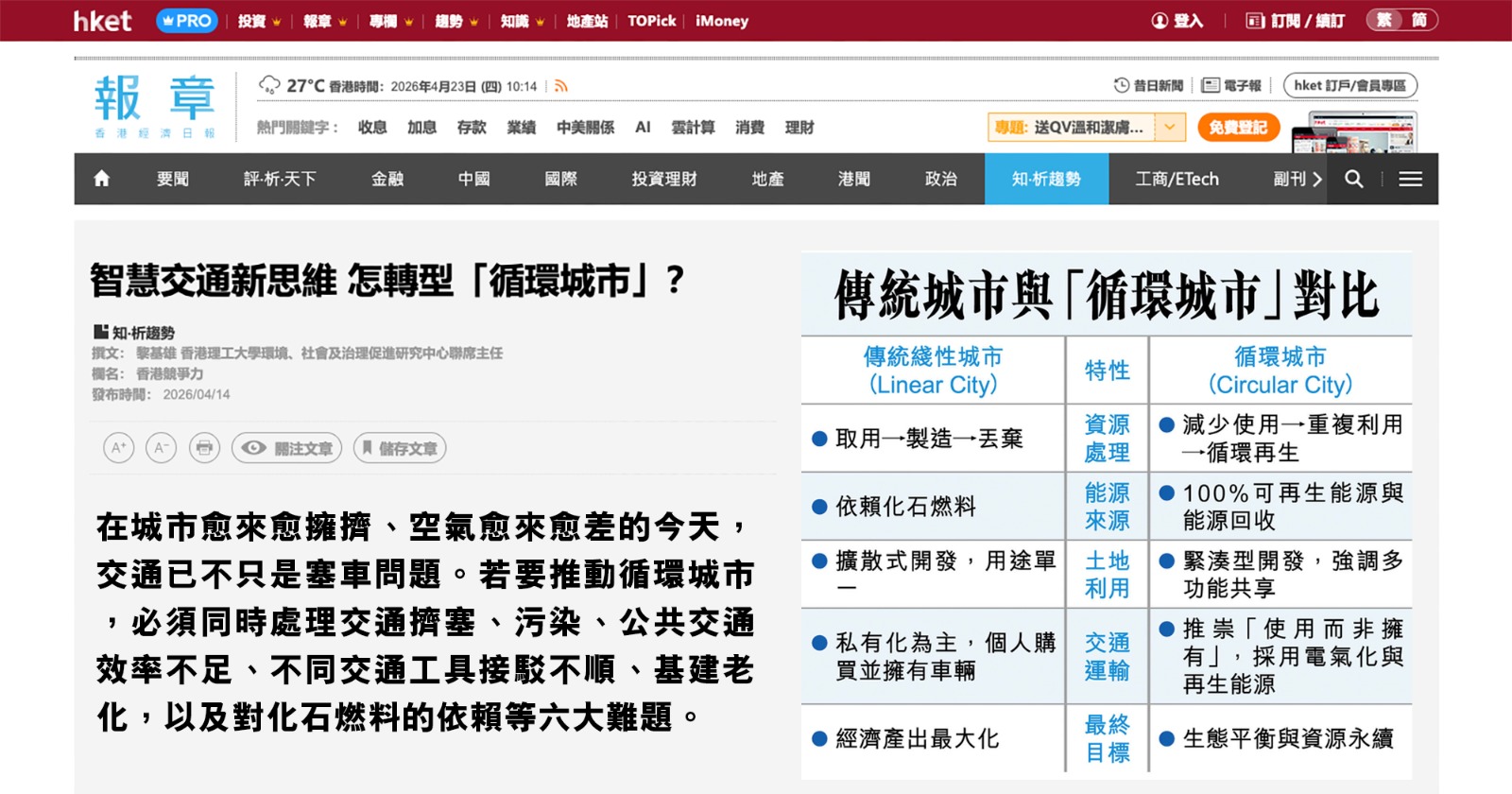Screen dimensions: 1512x794
Task: Expand the 投資 dropdown menu
Action: 259,21
